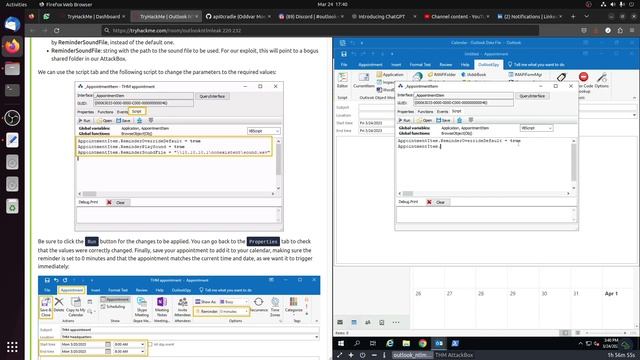Open File Explorer from the Windows taskbar
Image resolution: width=640 pixels, height=360 pixels.
tap(406, 344)
